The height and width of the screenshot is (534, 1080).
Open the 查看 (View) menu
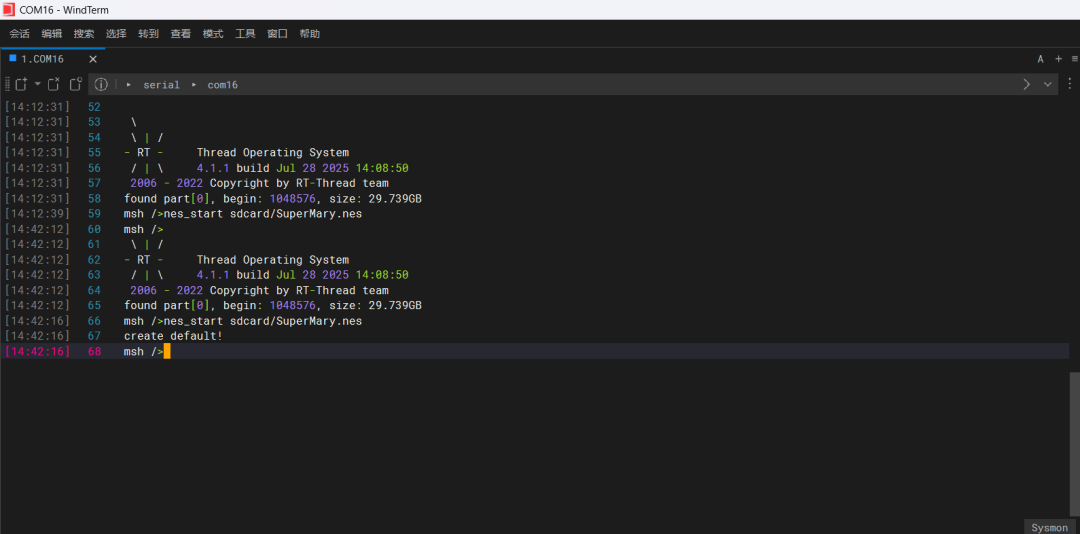click(180, 33)
